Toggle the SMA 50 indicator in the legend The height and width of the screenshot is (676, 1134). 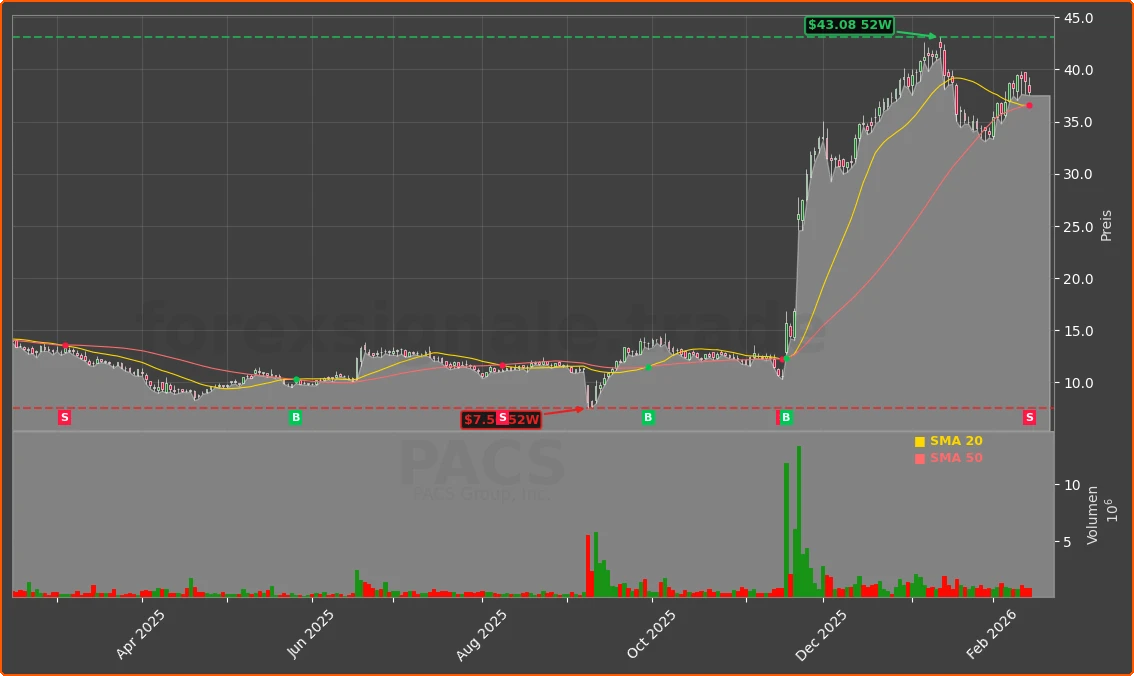coord(951,457)
